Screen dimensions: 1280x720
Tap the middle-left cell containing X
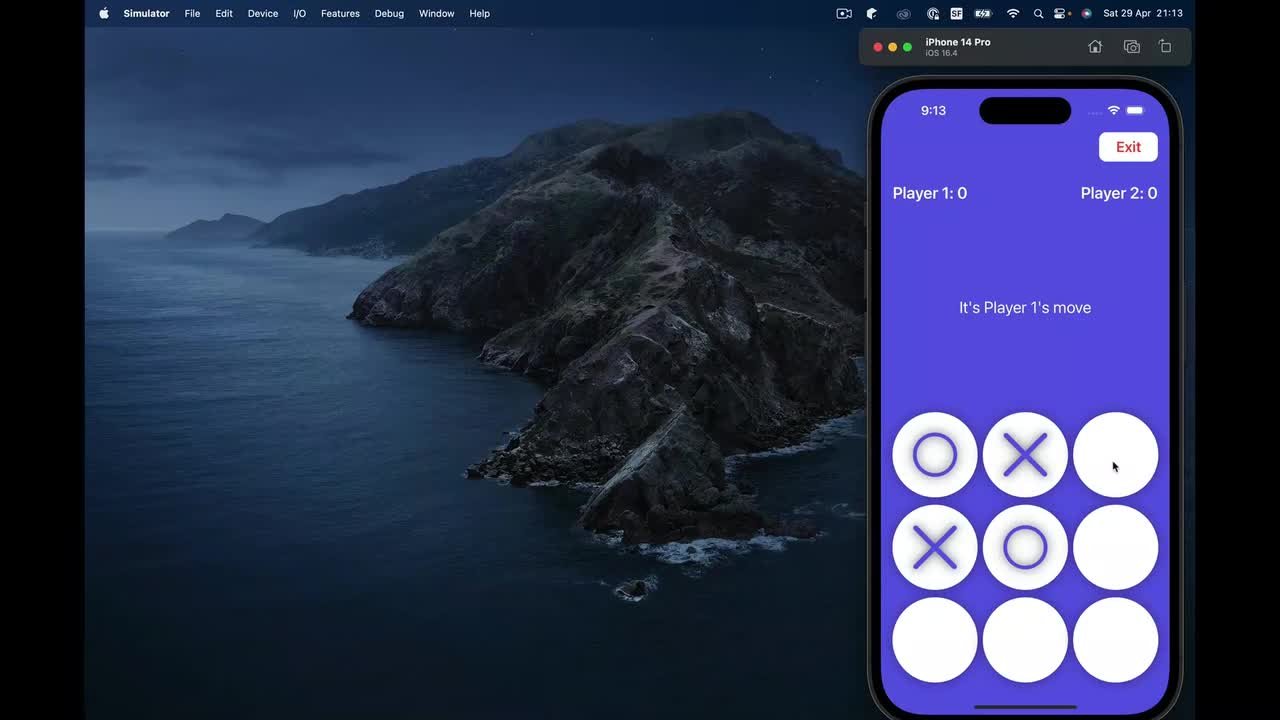935,547
